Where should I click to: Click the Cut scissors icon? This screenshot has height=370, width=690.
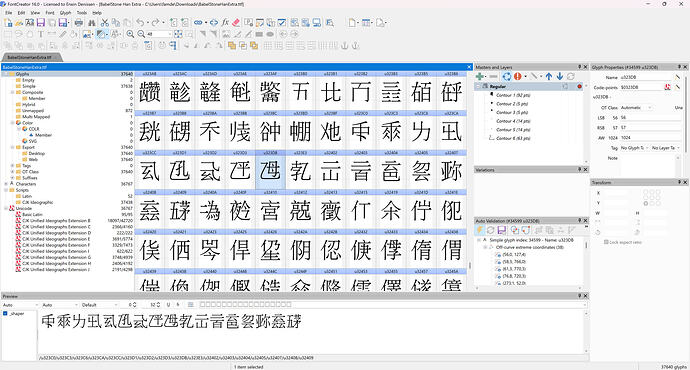click(105, 22)
